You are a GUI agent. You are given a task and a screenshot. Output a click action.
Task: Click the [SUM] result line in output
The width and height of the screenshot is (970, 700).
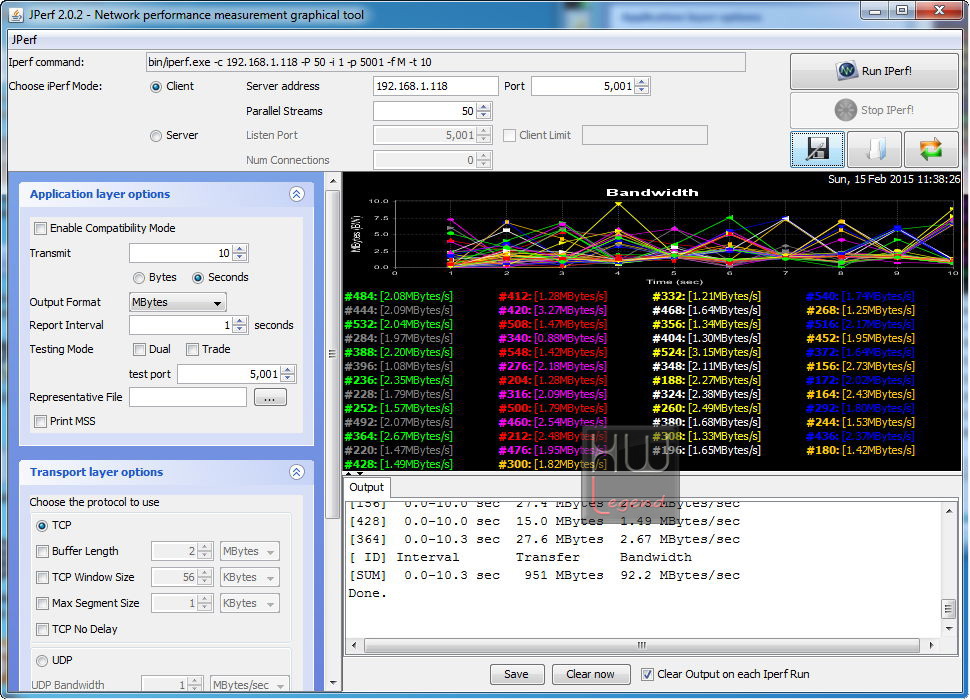544,575
